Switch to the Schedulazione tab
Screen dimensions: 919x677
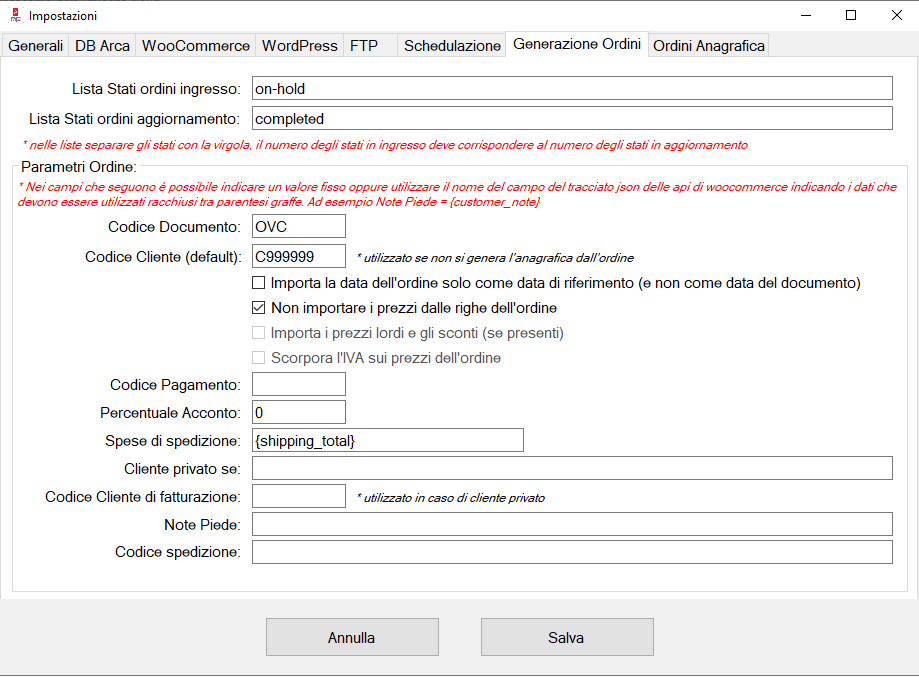point(452,46)
